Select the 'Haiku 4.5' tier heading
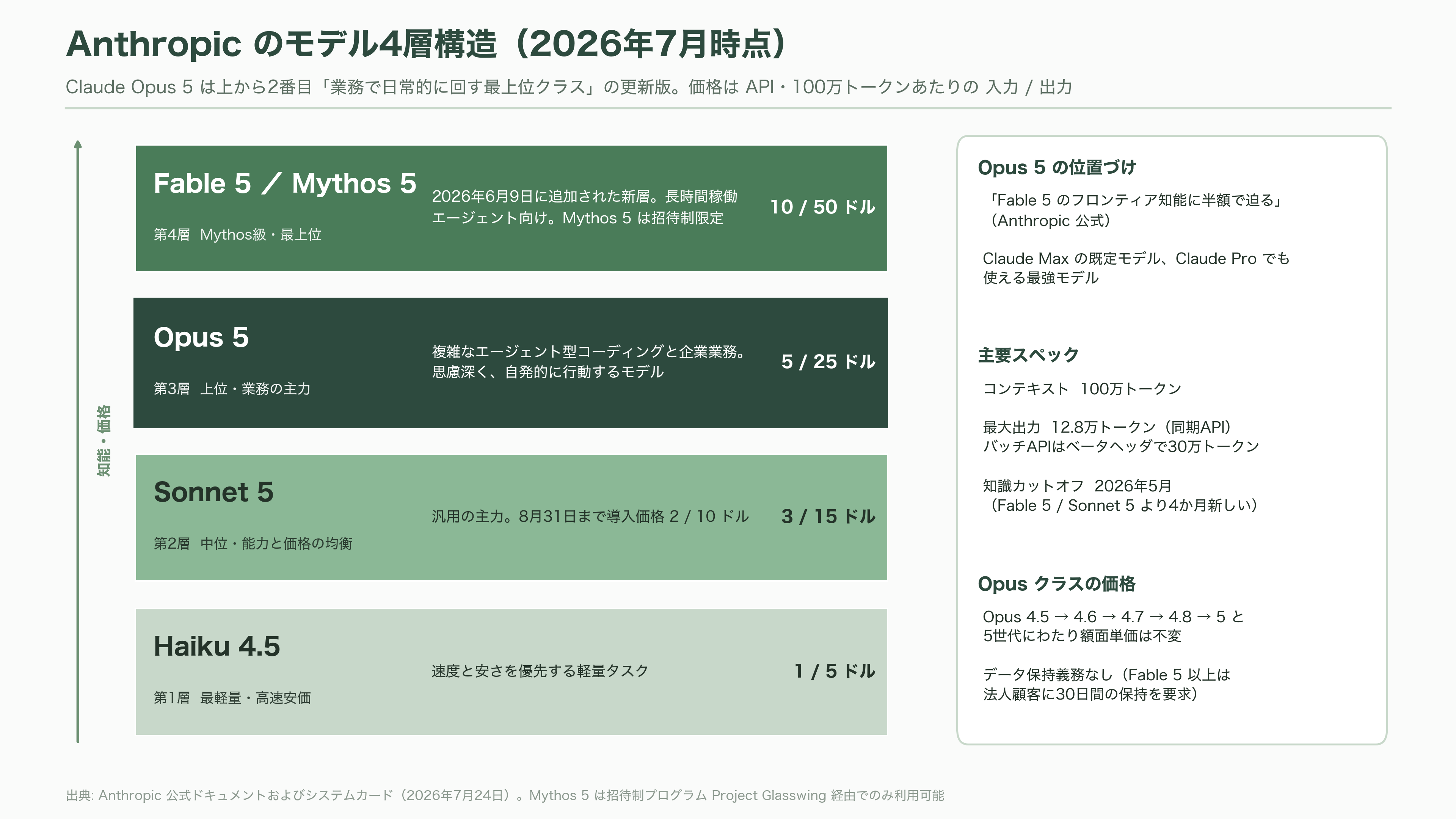The width and height of the screenshot is (1456, 819). coord(217,646)
